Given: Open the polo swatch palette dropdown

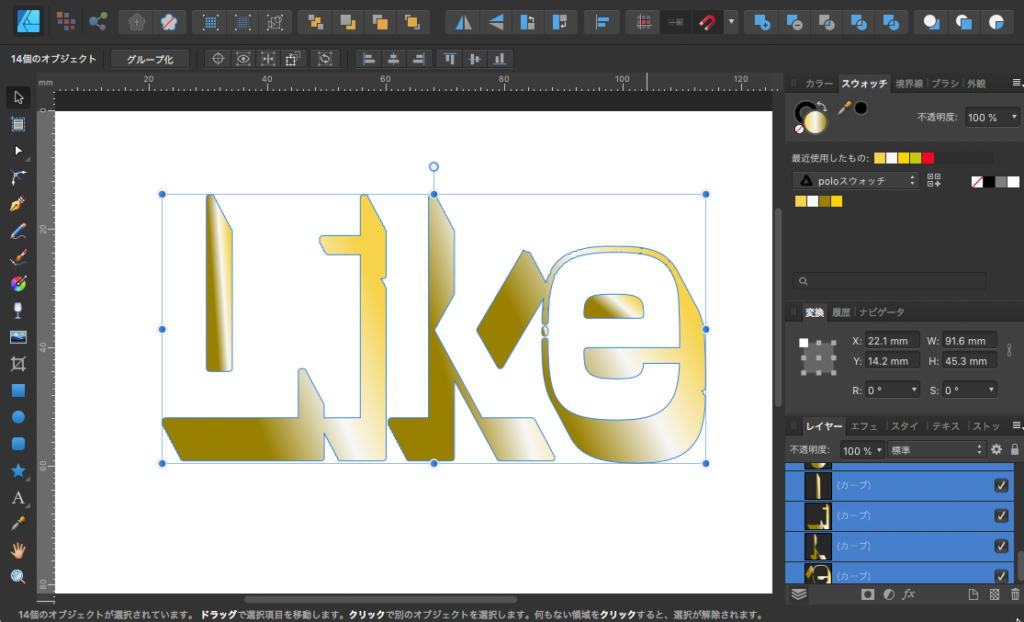Looking at the screenshot, I should [856, 180].
